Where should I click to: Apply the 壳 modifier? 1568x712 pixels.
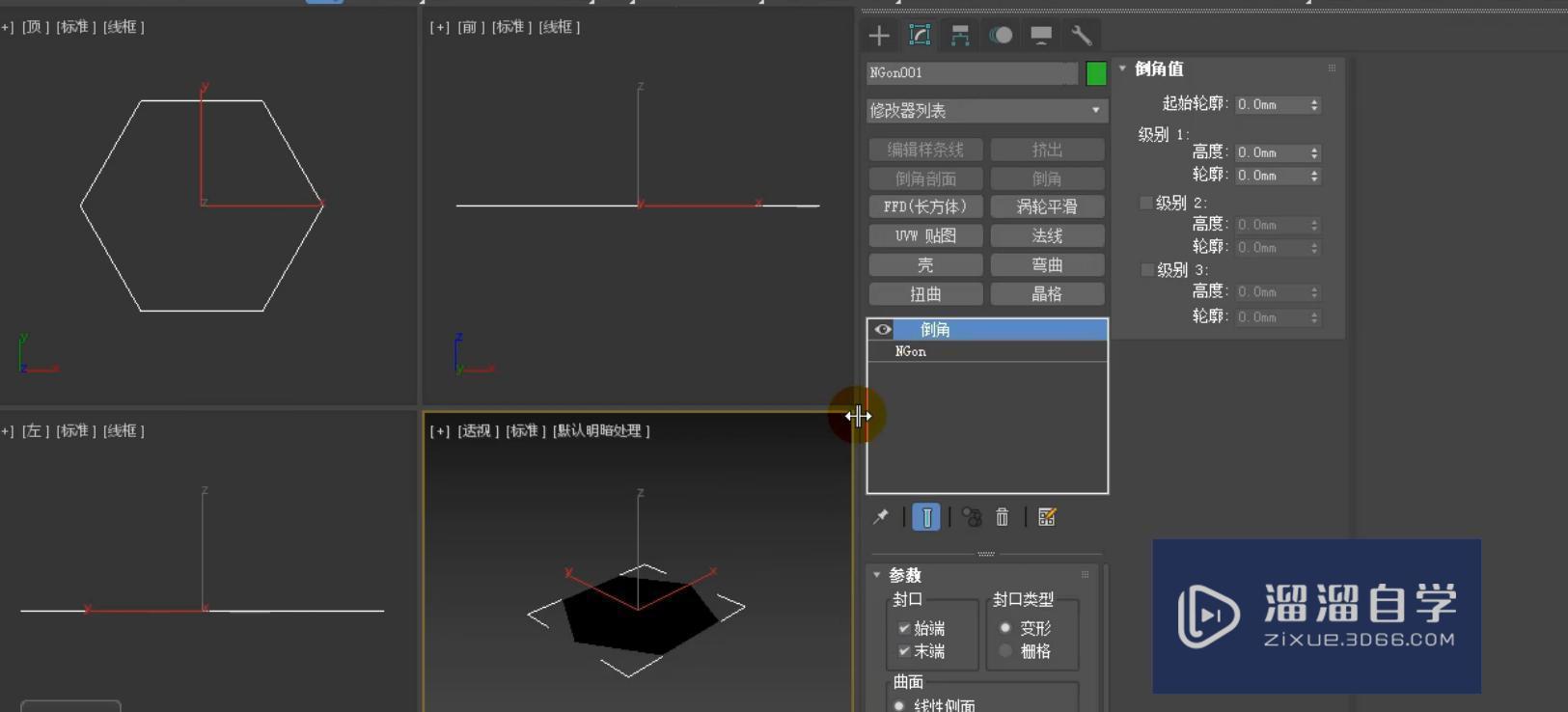925,264
